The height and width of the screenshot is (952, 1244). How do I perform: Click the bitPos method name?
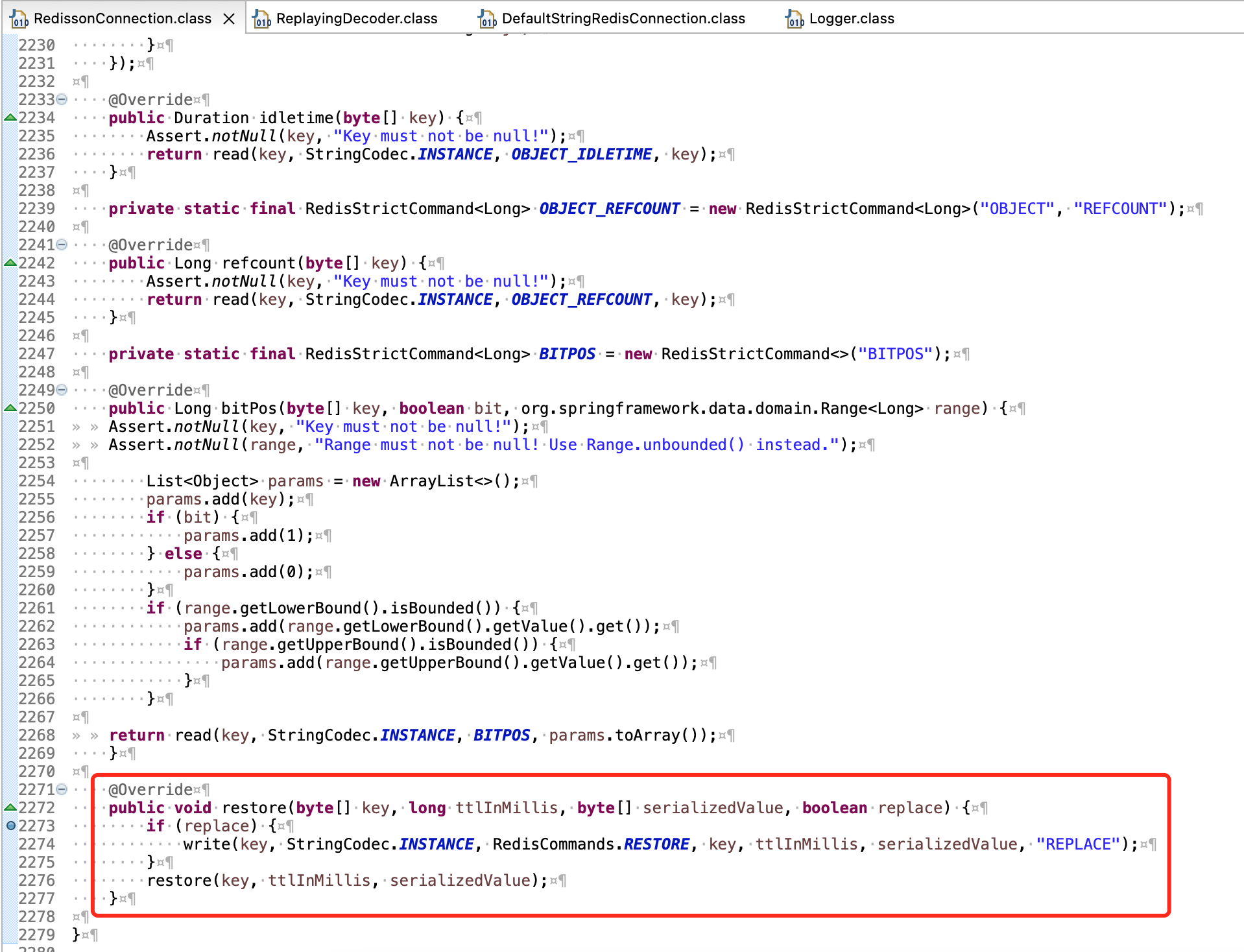[249, 409]
